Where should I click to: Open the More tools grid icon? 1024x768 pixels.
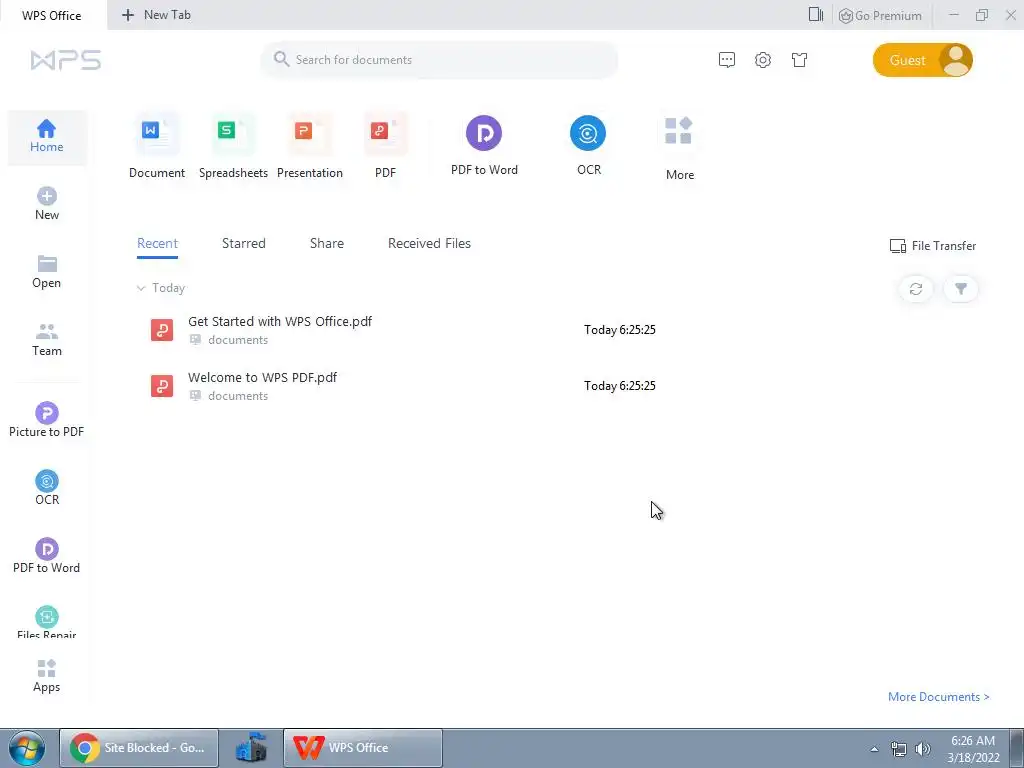pos(679,131)
